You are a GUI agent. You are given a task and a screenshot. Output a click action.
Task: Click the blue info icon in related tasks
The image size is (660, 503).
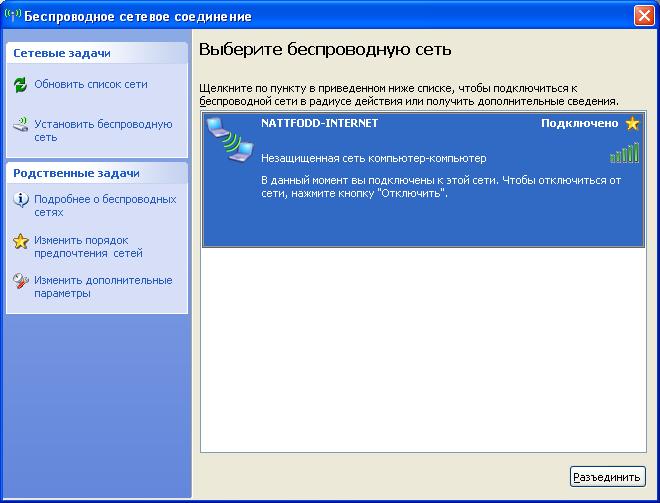point(21,200)
